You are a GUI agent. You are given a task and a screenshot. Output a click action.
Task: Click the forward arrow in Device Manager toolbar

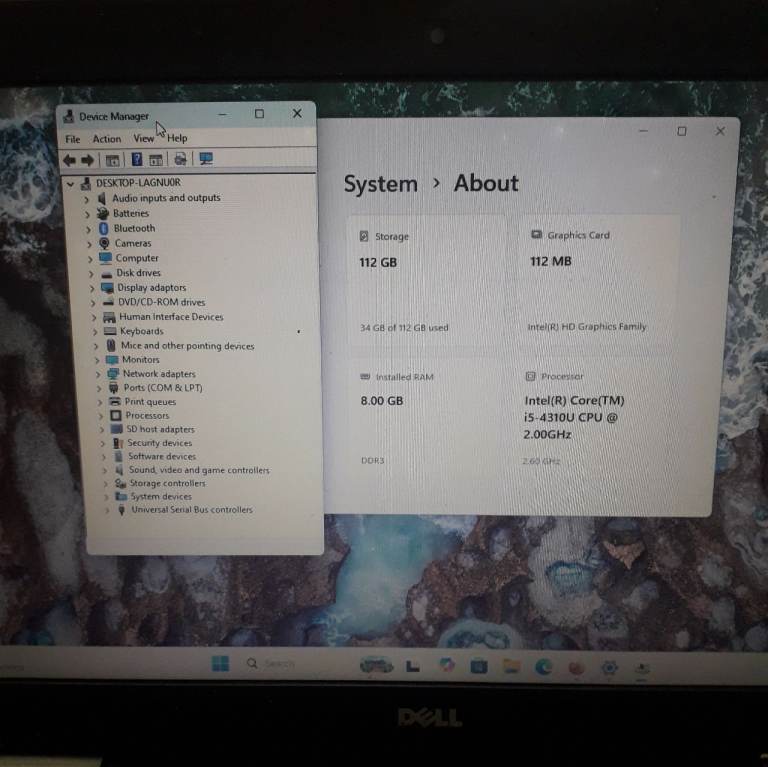[x=88, y=160]
